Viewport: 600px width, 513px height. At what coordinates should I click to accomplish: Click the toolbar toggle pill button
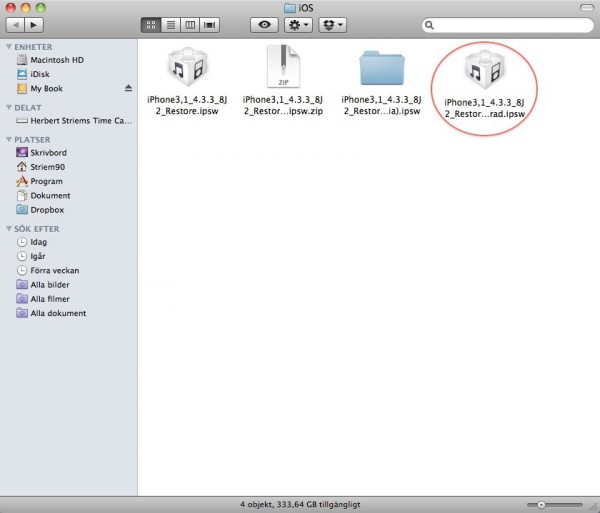click(x=587, y=8)
